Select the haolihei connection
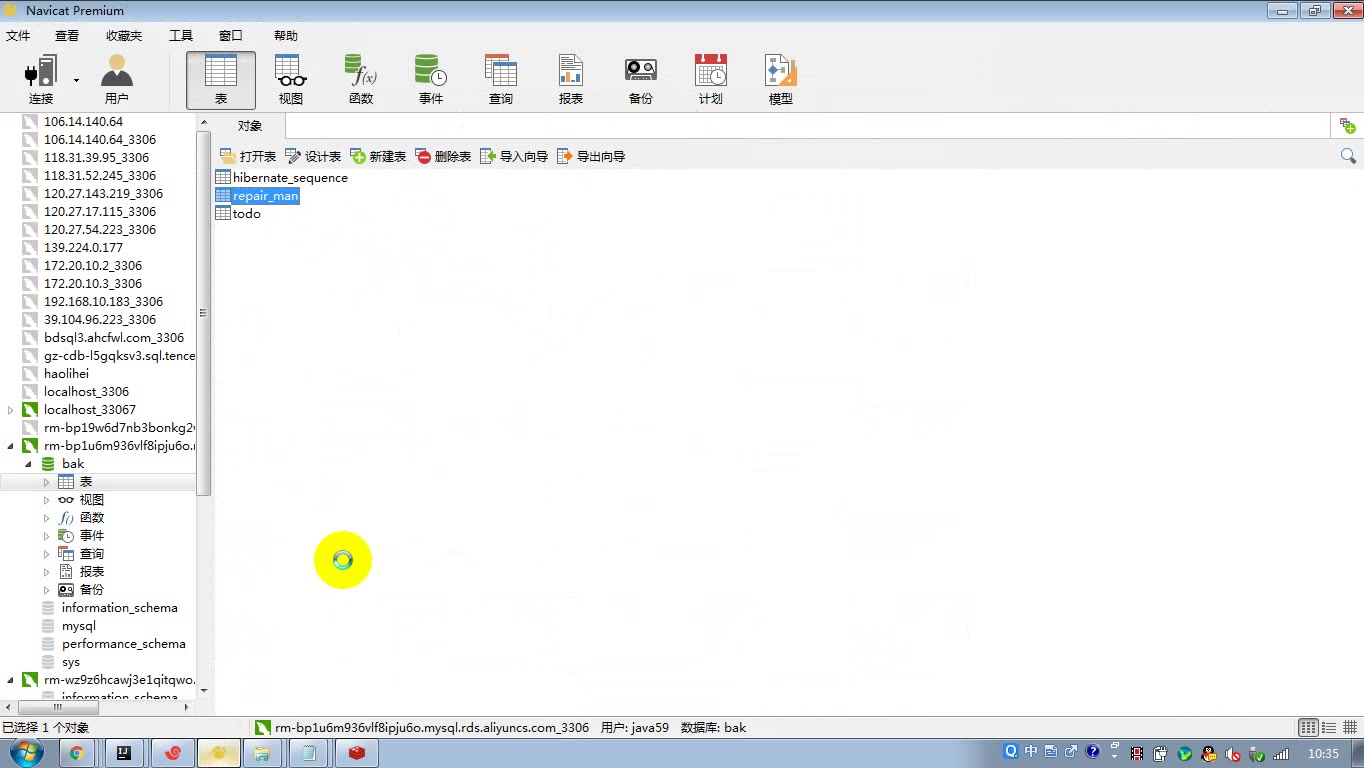 (x=66, y=374)
